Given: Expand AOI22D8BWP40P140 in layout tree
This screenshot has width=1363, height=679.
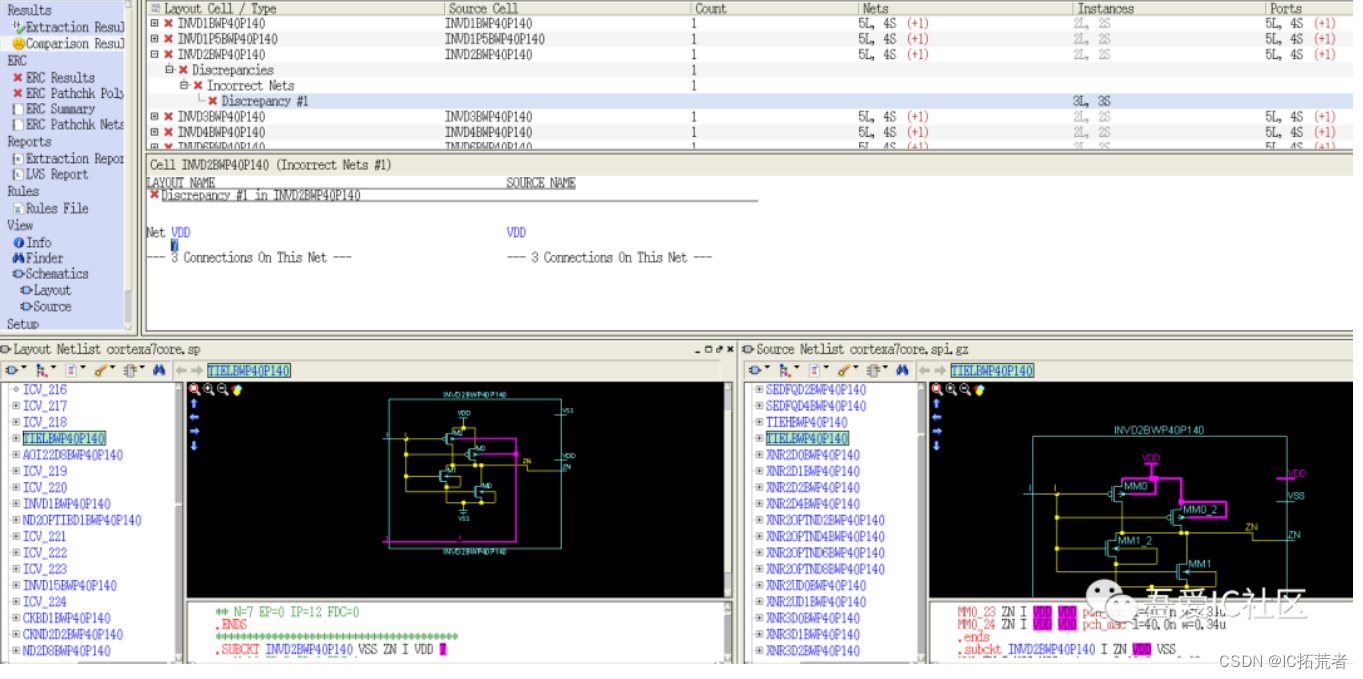Looking at the screenshot, I should tap(16, 454).
